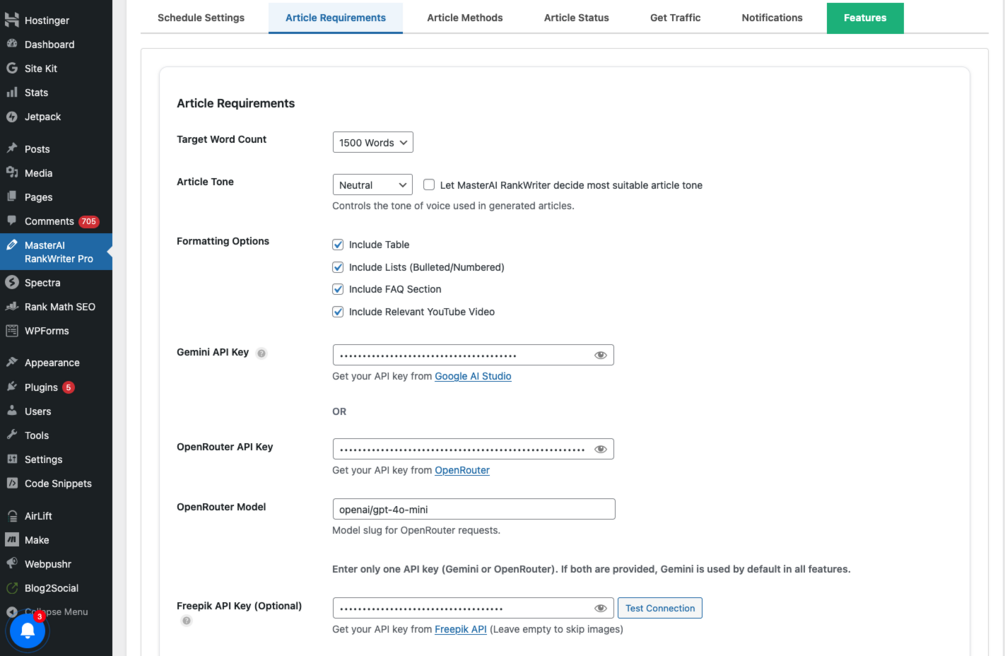Enable Let MasterAI RankWriter decide tone

[x=429, y=185]
